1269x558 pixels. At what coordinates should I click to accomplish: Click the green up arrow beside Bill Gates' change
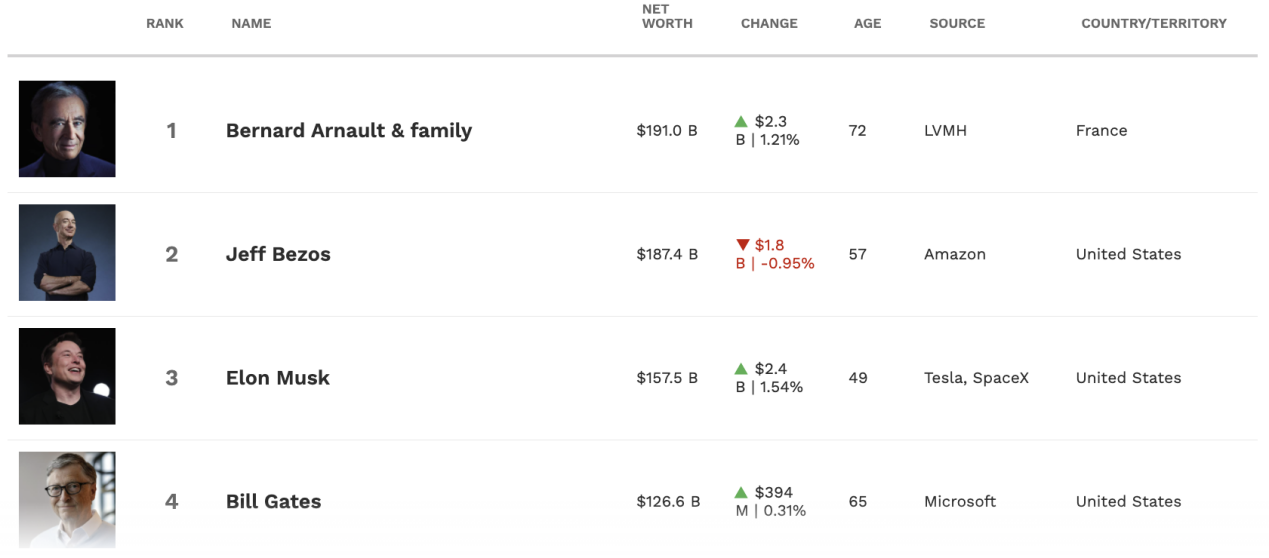coord(741,493)
